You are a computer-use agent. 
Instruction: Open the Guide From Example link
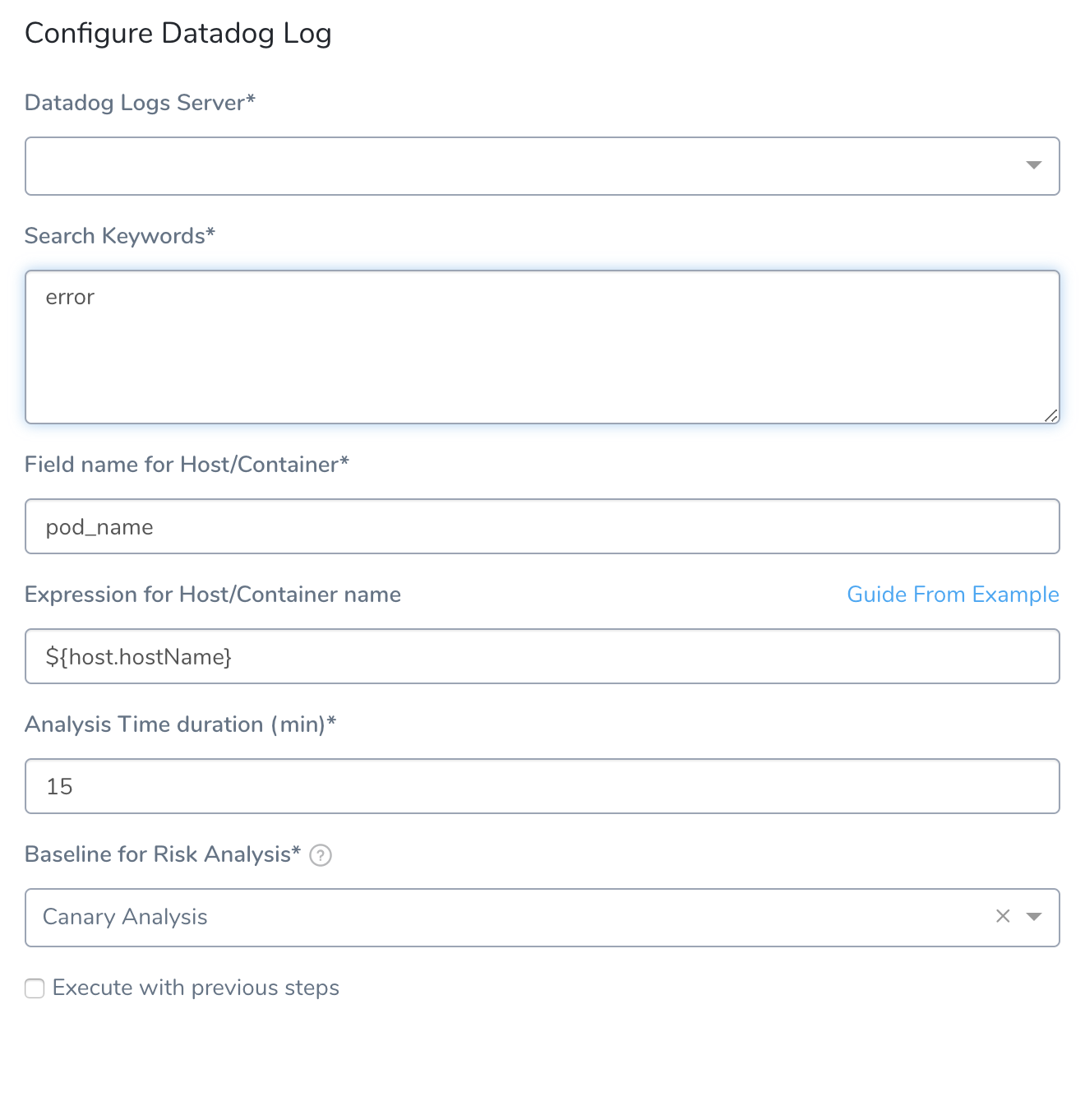(x=953, y=595)
